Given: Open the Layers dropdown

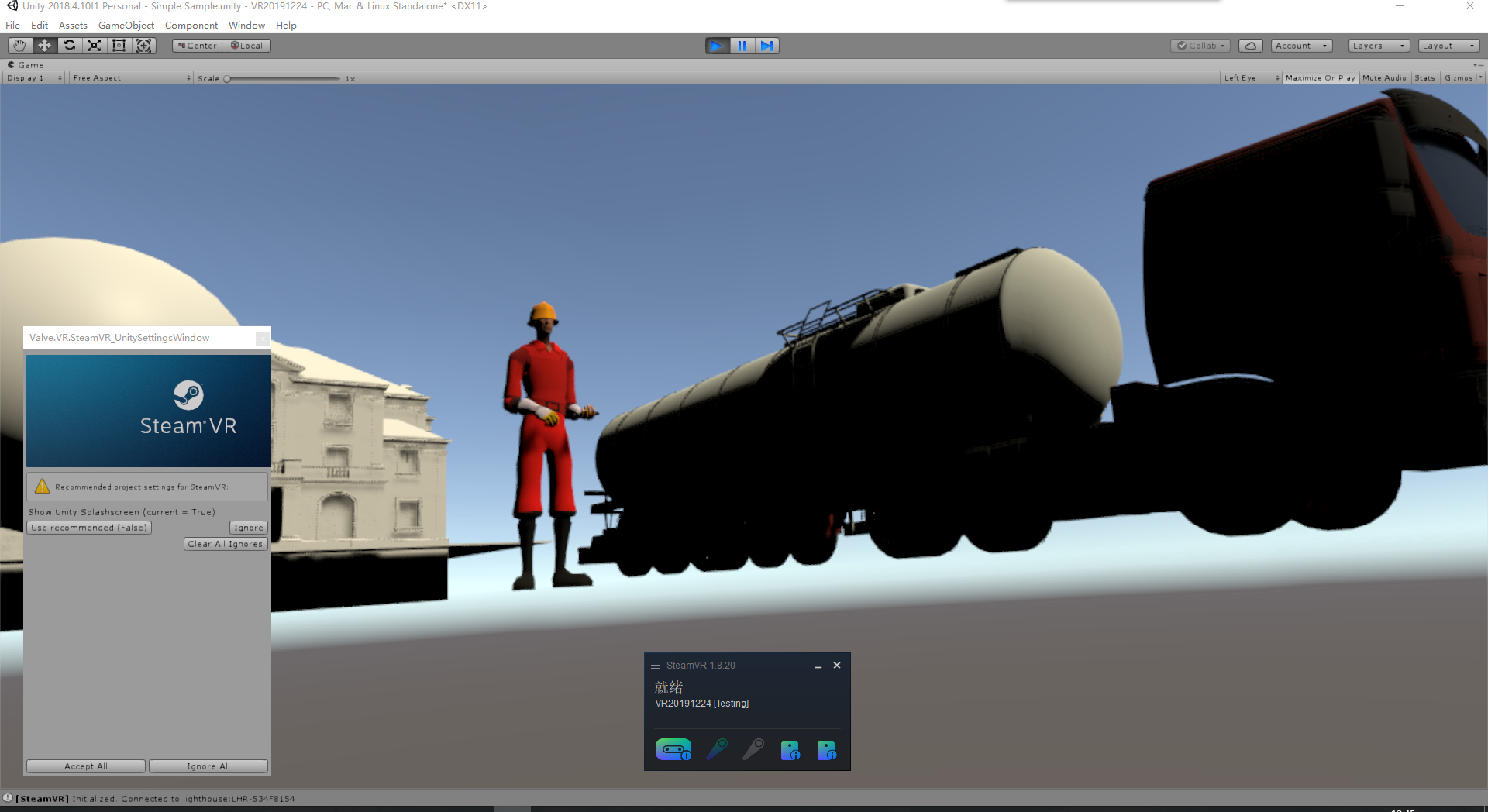Looking at the screenshot, I should click(x=1379, y=46).
